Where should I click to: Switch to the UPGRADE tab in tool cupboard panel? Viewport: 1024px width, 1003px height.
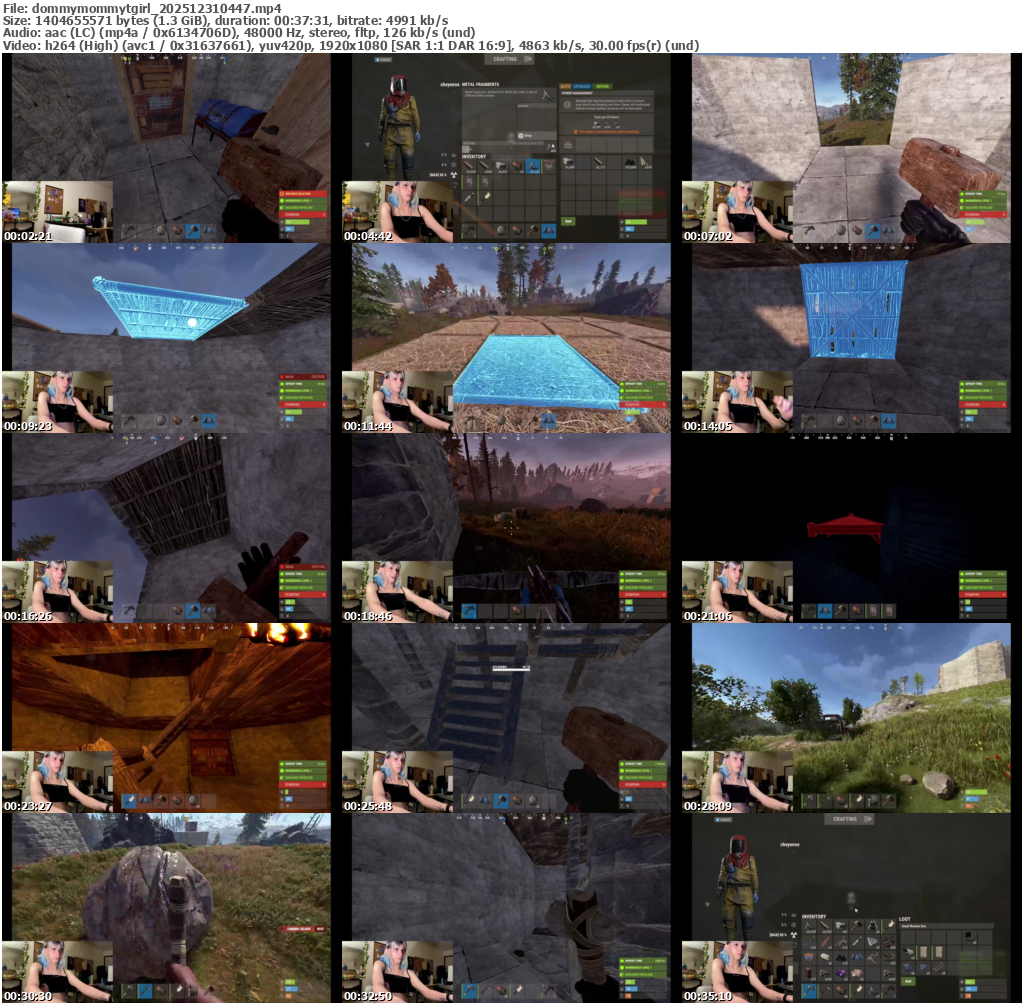point(582,86)
